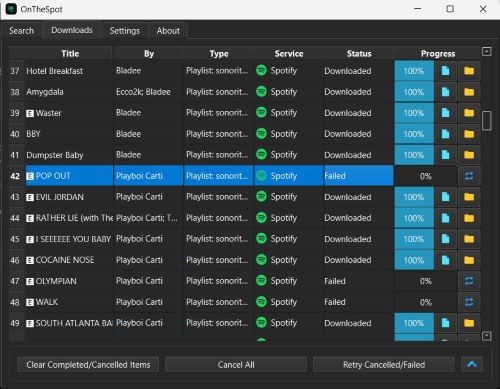Open file icon for COCAINE NOSE row

coord(445,260)
